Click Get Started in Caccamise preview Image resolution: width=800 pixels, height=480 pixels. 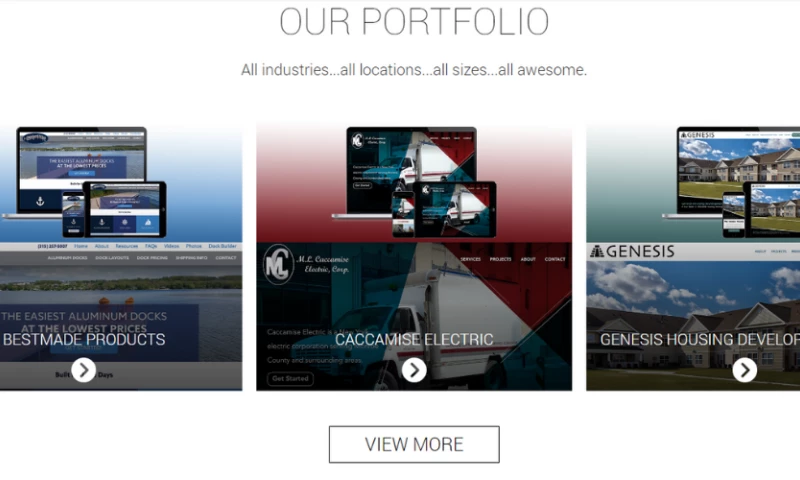pos(290,378)
